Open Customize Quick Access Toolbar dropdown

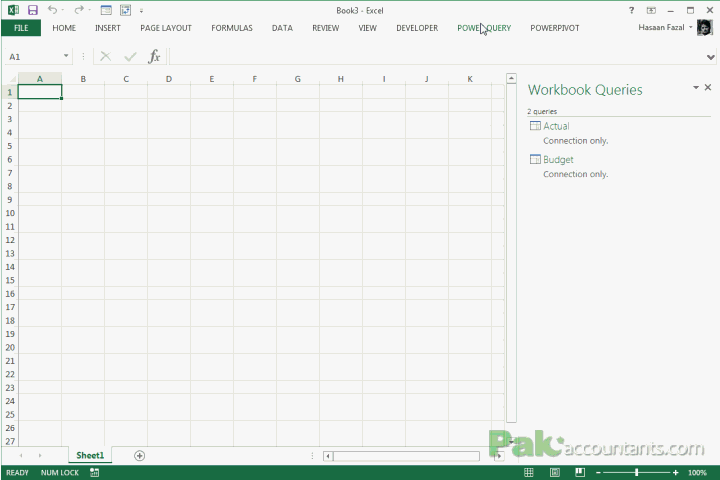[x=141, y=11]
